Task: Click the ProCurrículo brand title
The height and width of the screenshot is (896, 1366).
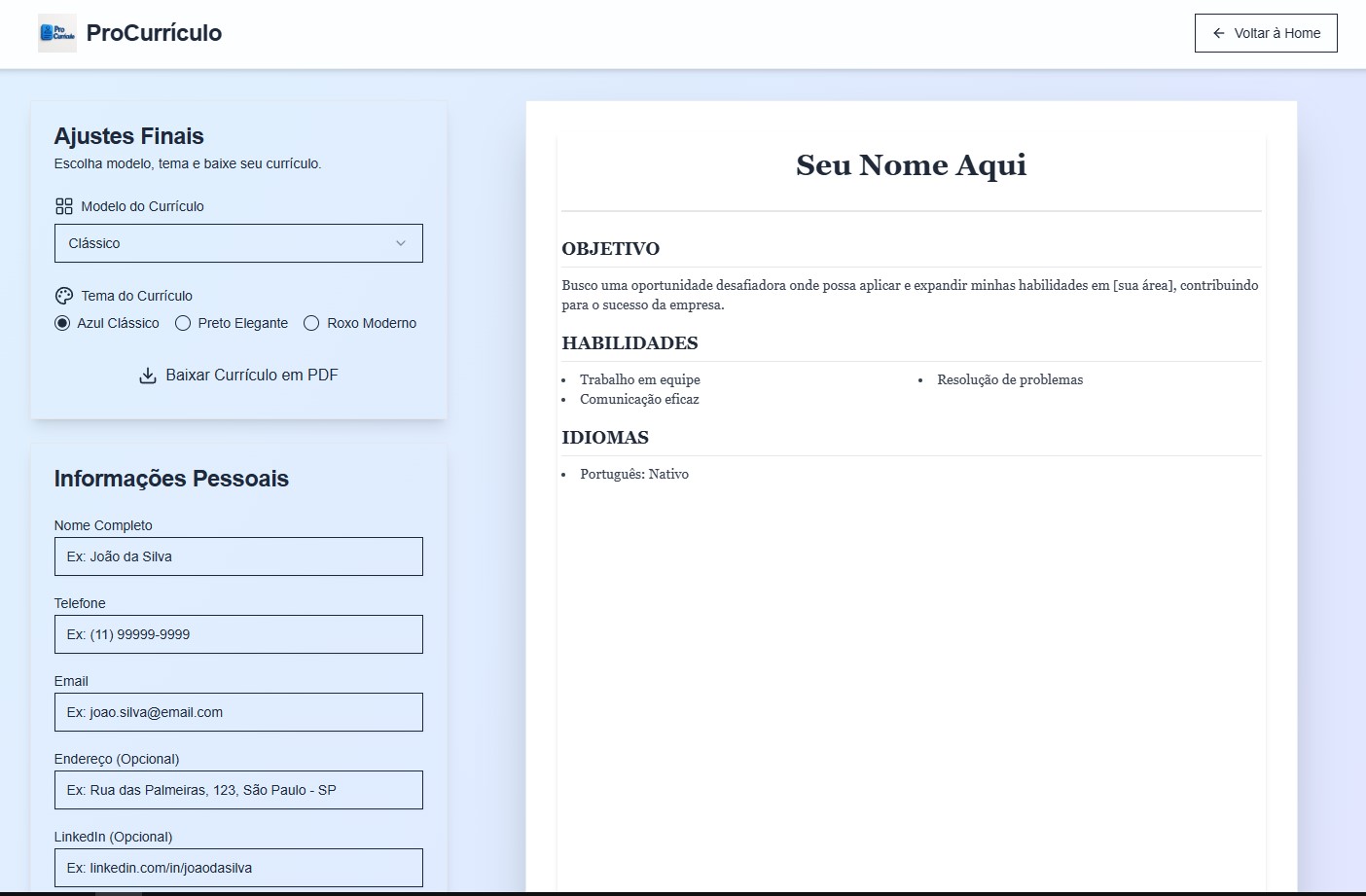Action: click(x=154, y=33)
